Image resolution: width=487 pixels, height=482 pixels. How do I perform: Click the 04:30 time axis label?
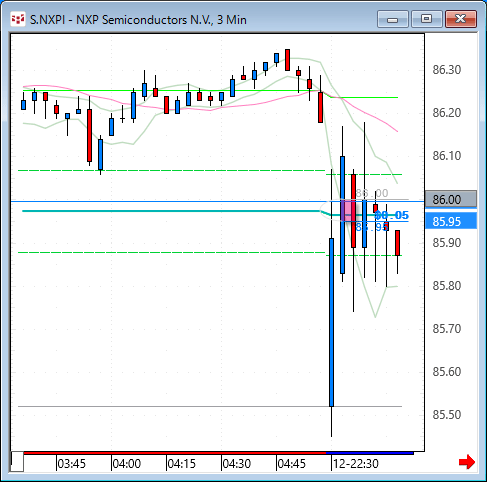coord(237,464)
